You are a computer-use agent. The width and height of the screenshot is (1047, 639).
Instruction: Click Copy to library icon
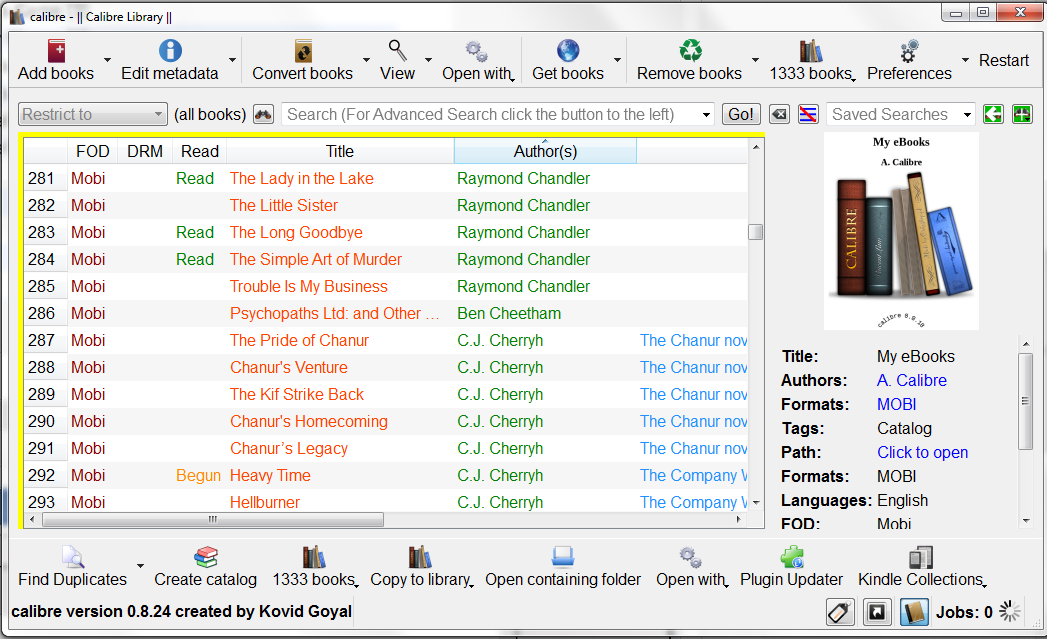coord(420,556)
